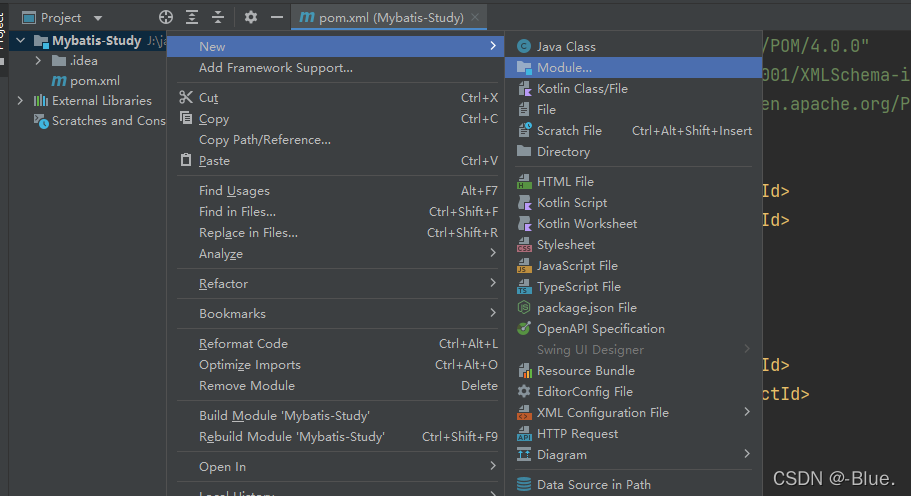This screenshot has width=911, height=496.
Task: Click the Directory folder icon
Action: (x=524, y=152)
